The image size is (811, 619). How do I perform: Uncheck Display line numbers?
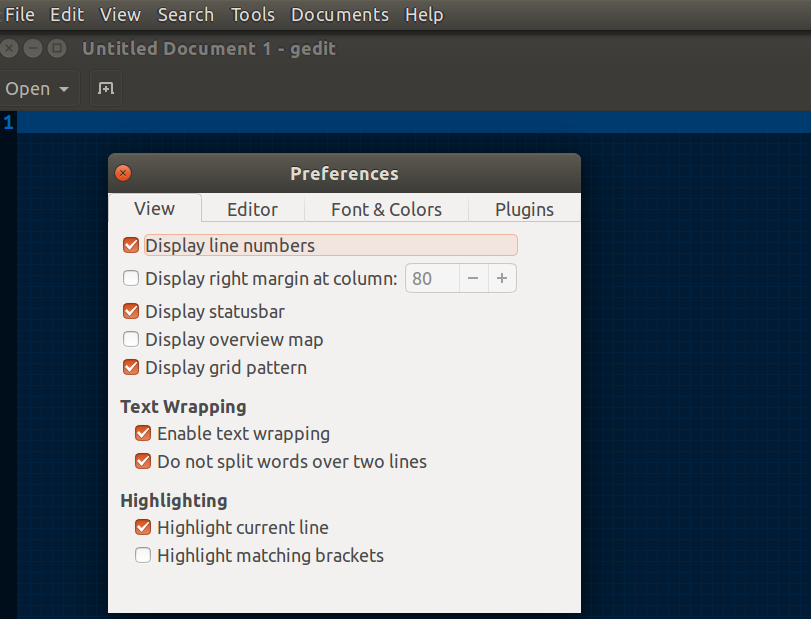pos(131,246)
